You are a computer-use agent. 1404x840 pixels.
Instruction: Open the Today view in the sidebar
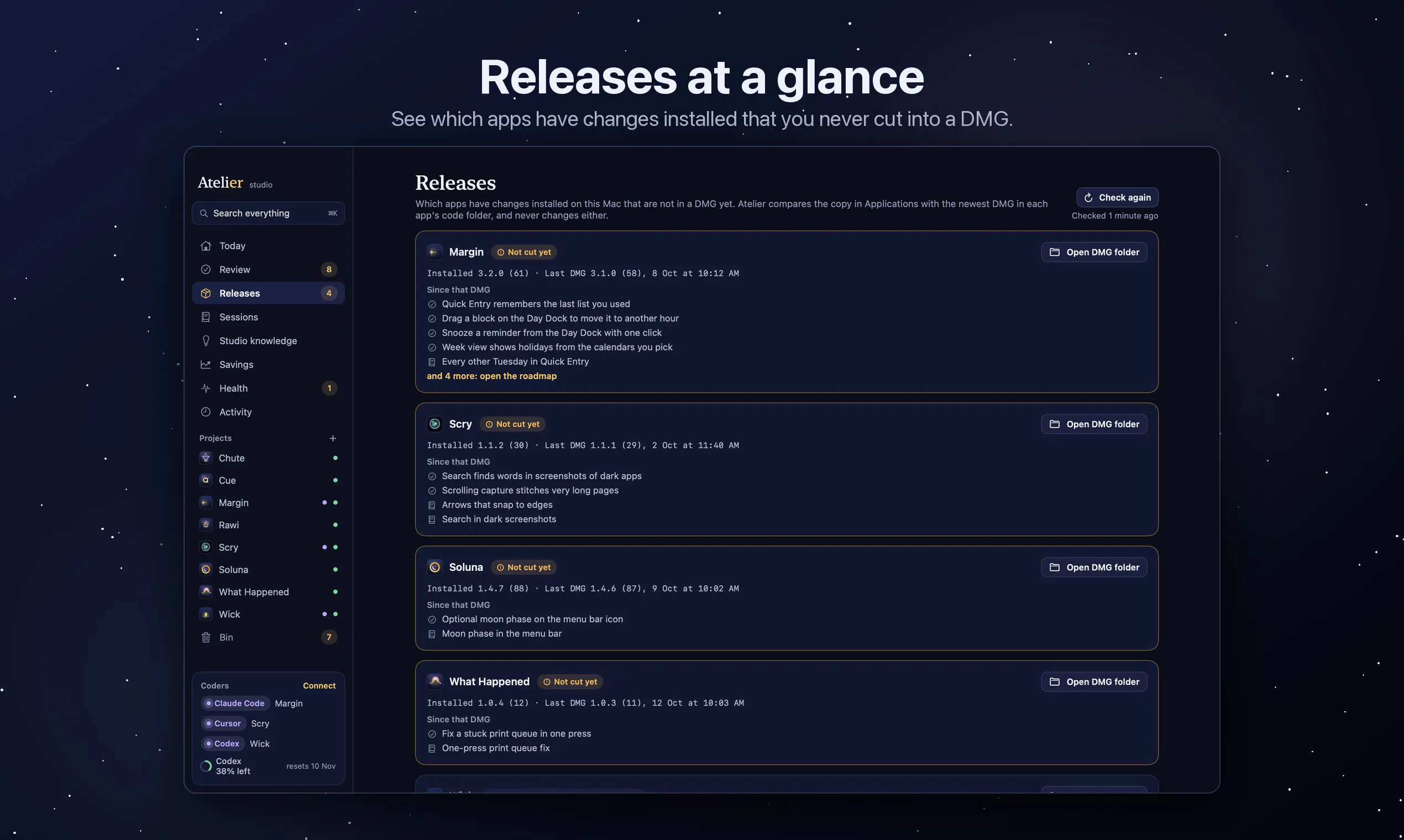coord(268,246)
